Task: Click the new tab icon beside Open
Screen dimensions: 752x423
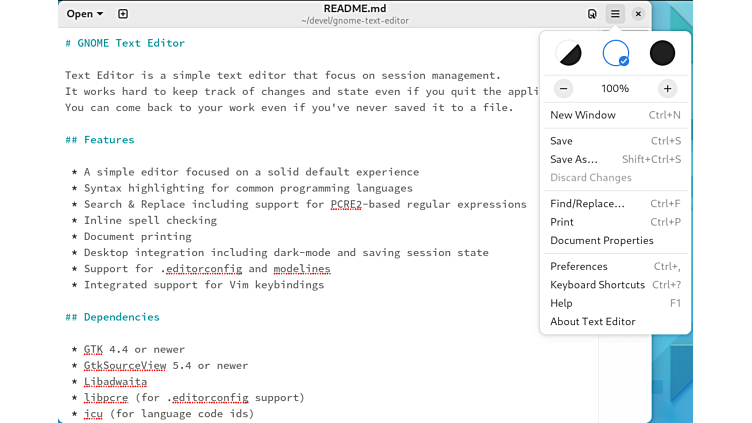Action: [123, 14]
